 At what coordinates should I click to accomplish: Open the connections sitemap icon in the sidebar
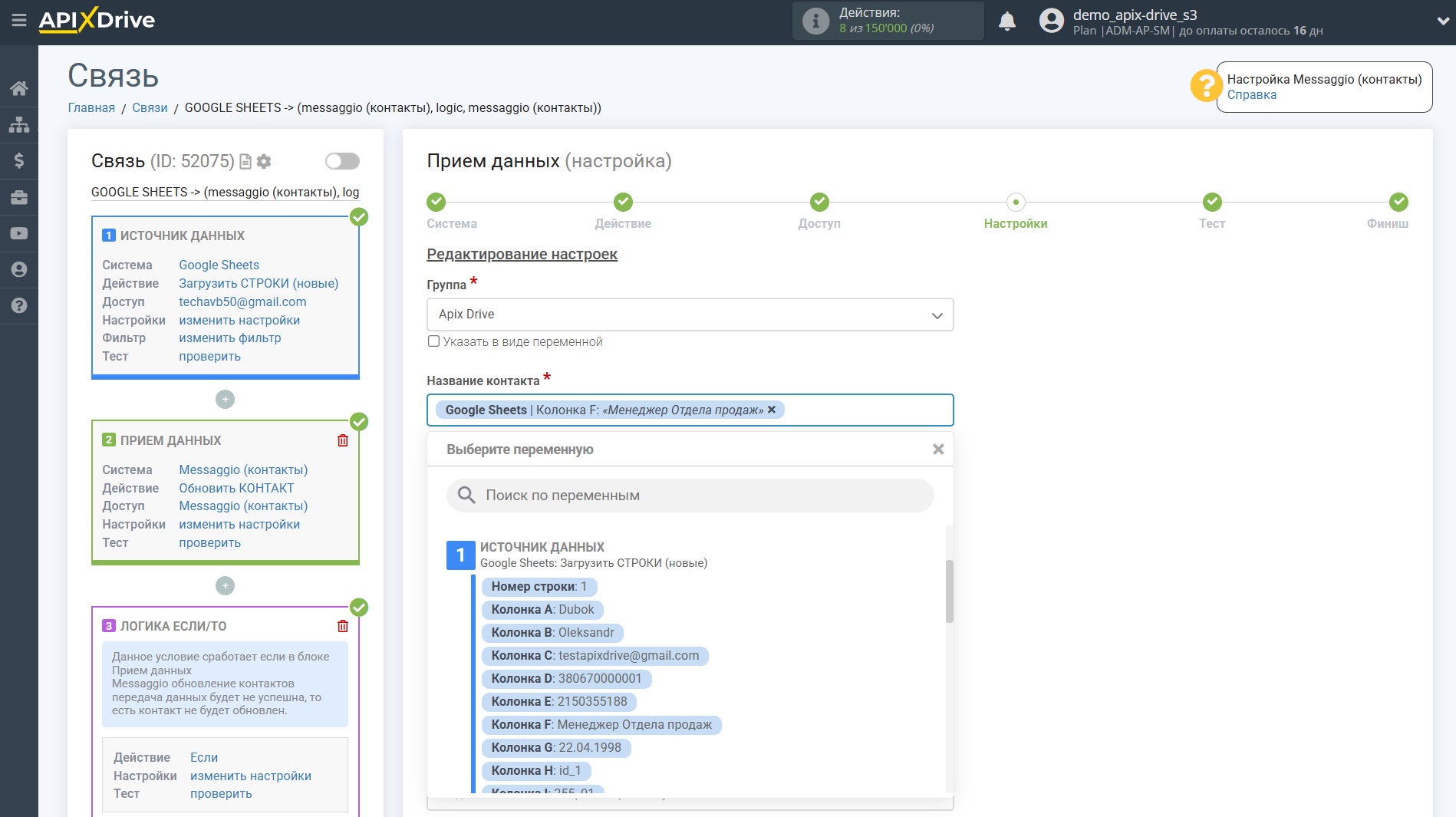click(18, 124)
